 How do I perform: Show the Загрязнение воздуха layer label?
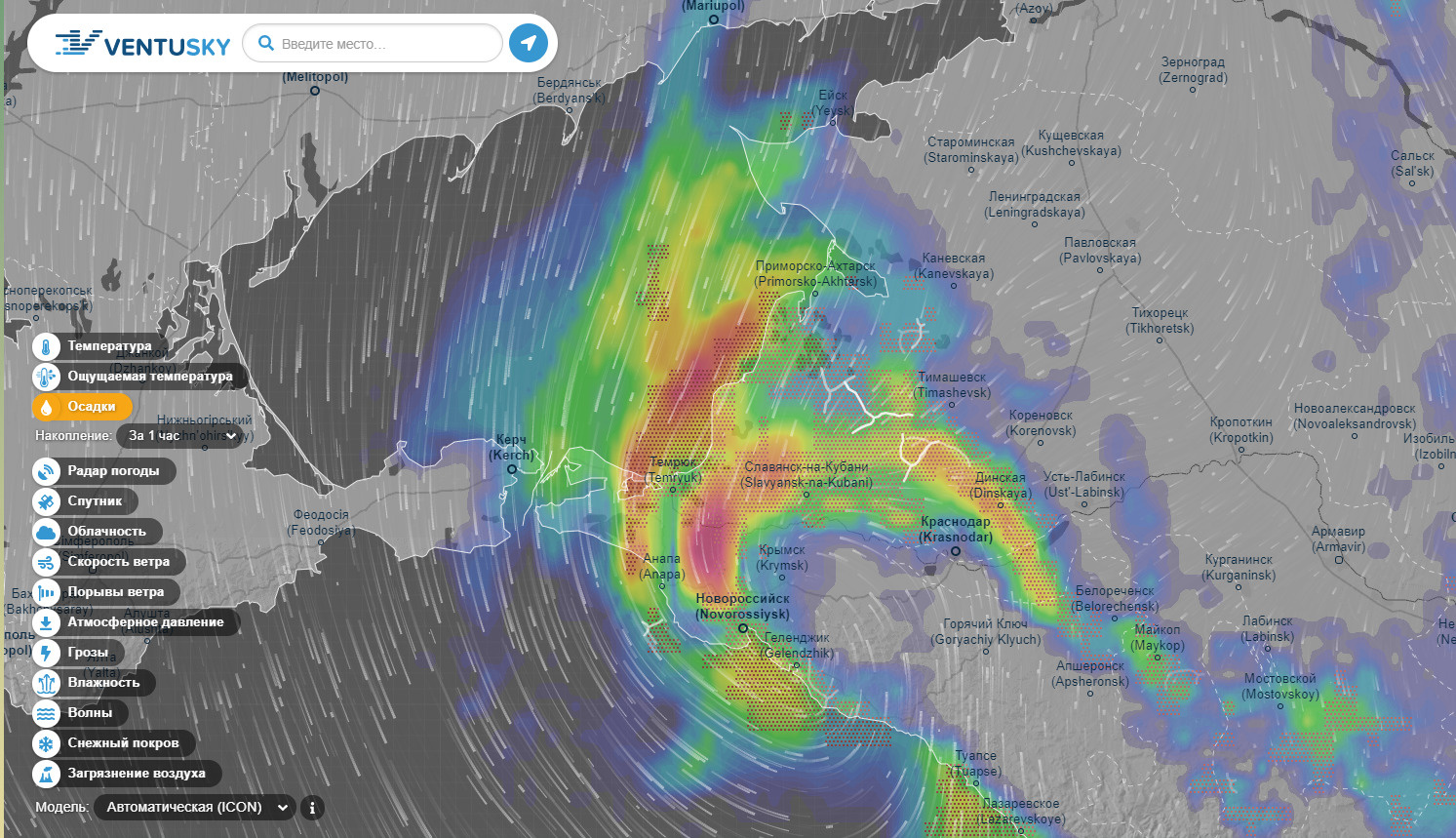pos(137,774)
